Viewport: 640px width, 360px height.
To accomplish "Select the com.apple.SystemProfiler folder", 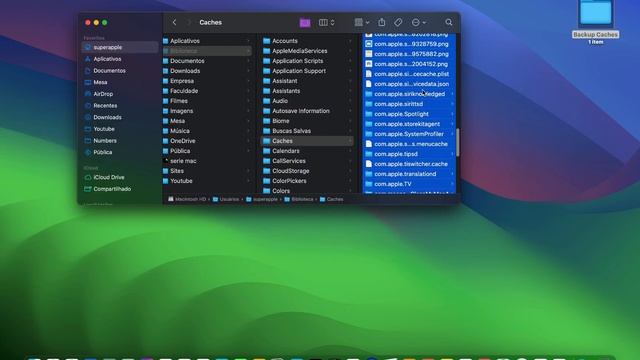I will click(x=409, y=134).
